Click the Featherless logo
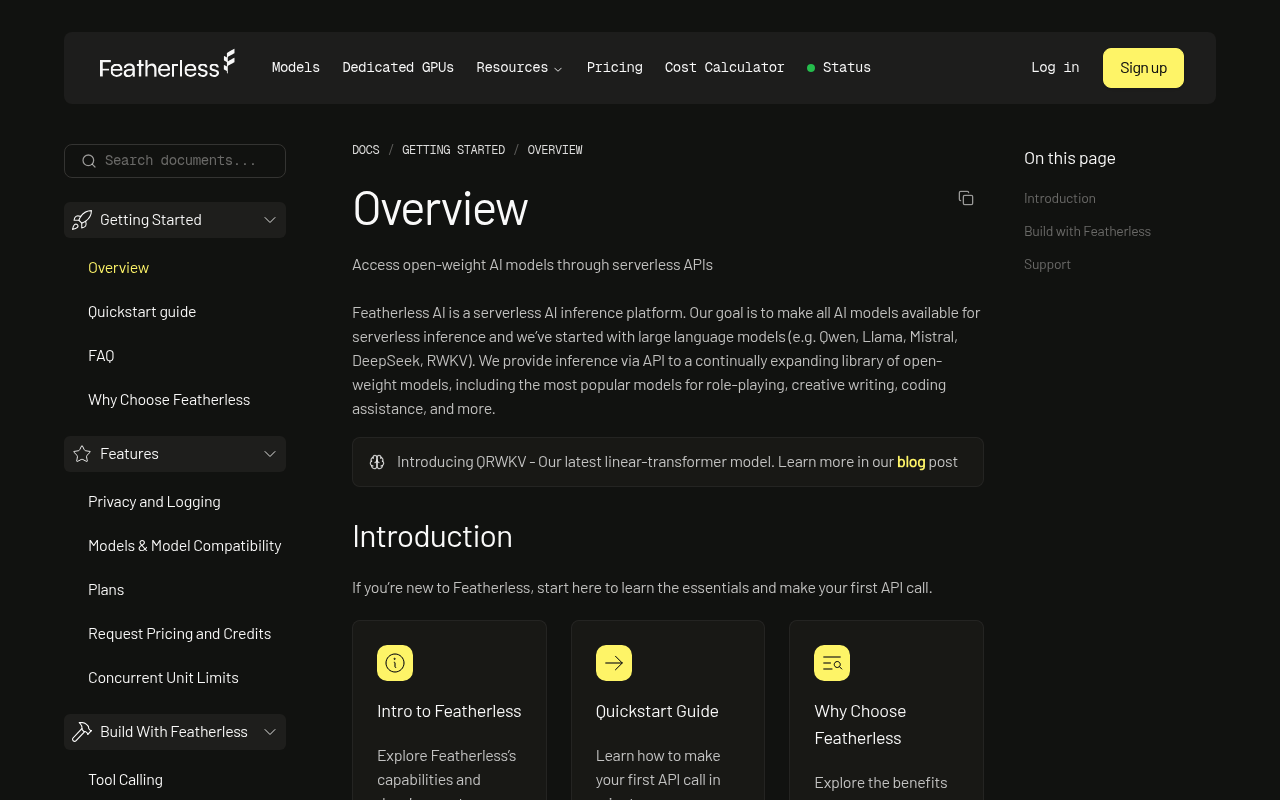 (167, 65)
